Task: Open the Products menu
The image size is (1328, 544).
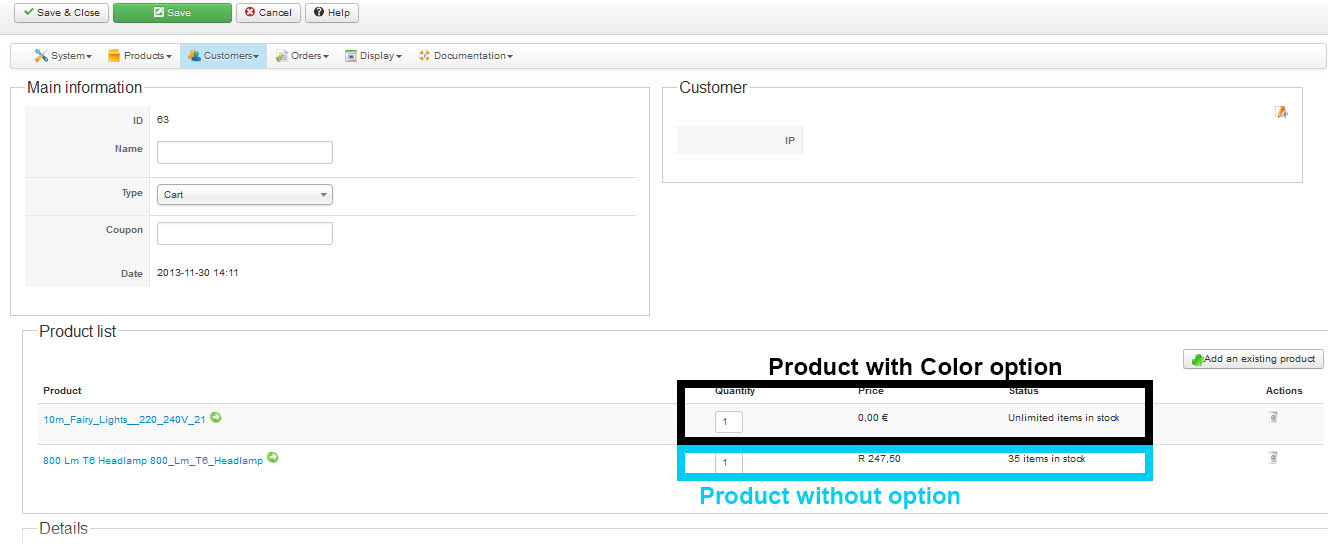Action: (x=140, y=56)
